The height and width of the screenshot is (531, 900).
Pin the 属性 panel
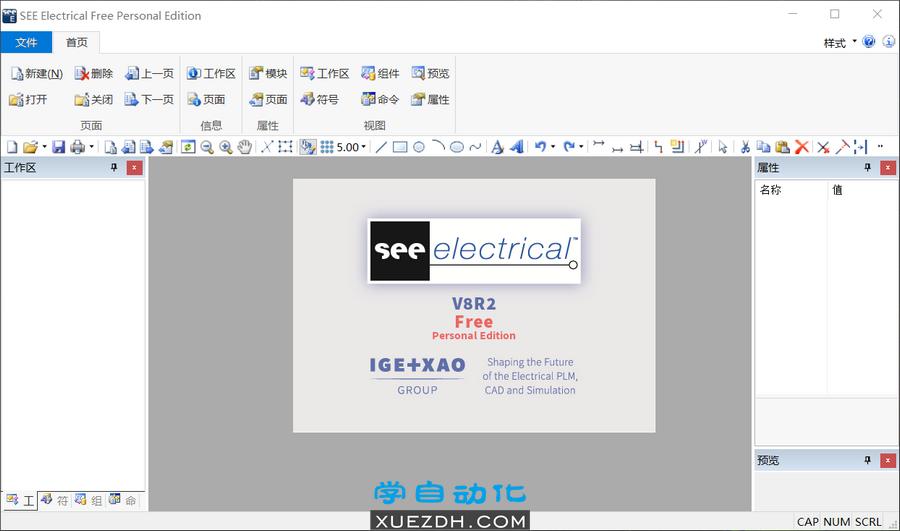(x=867, y=168)
